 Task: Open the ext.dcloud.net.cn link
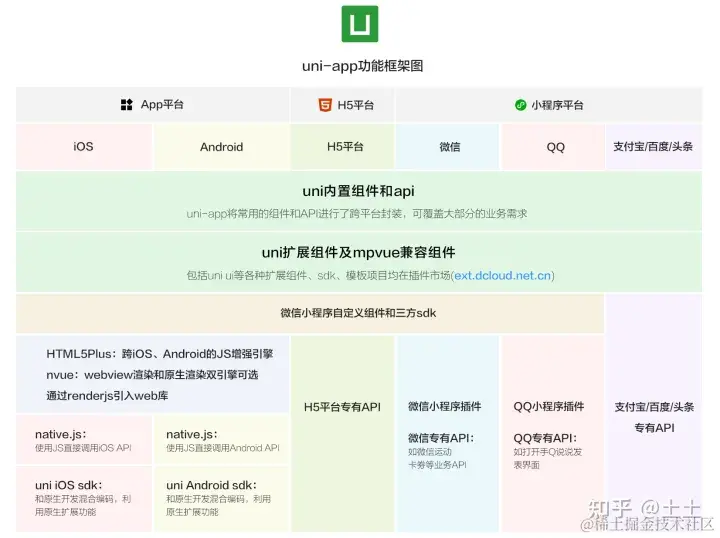coord(503,275)
